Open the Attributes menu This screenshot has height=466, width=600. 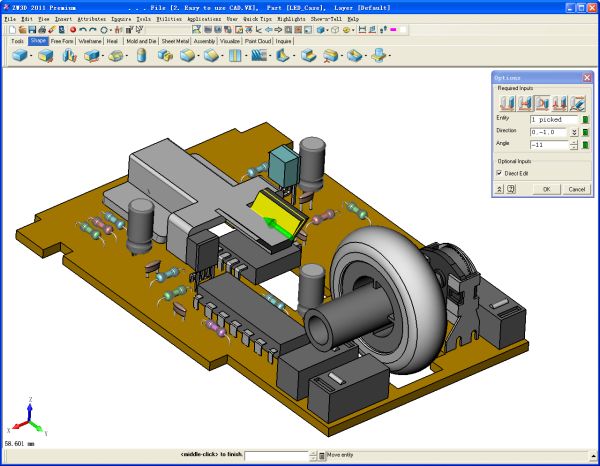[x=91, y=19]
